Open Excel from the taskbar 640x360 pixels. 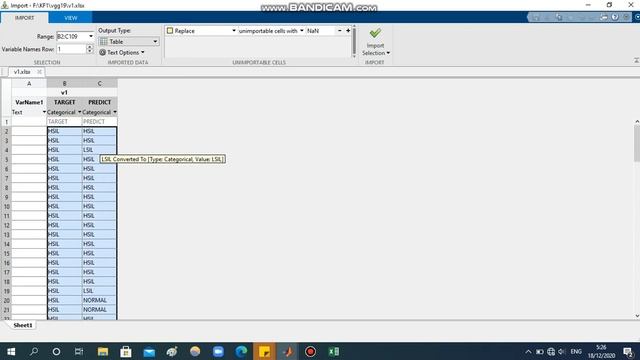[x=333, y=351]
